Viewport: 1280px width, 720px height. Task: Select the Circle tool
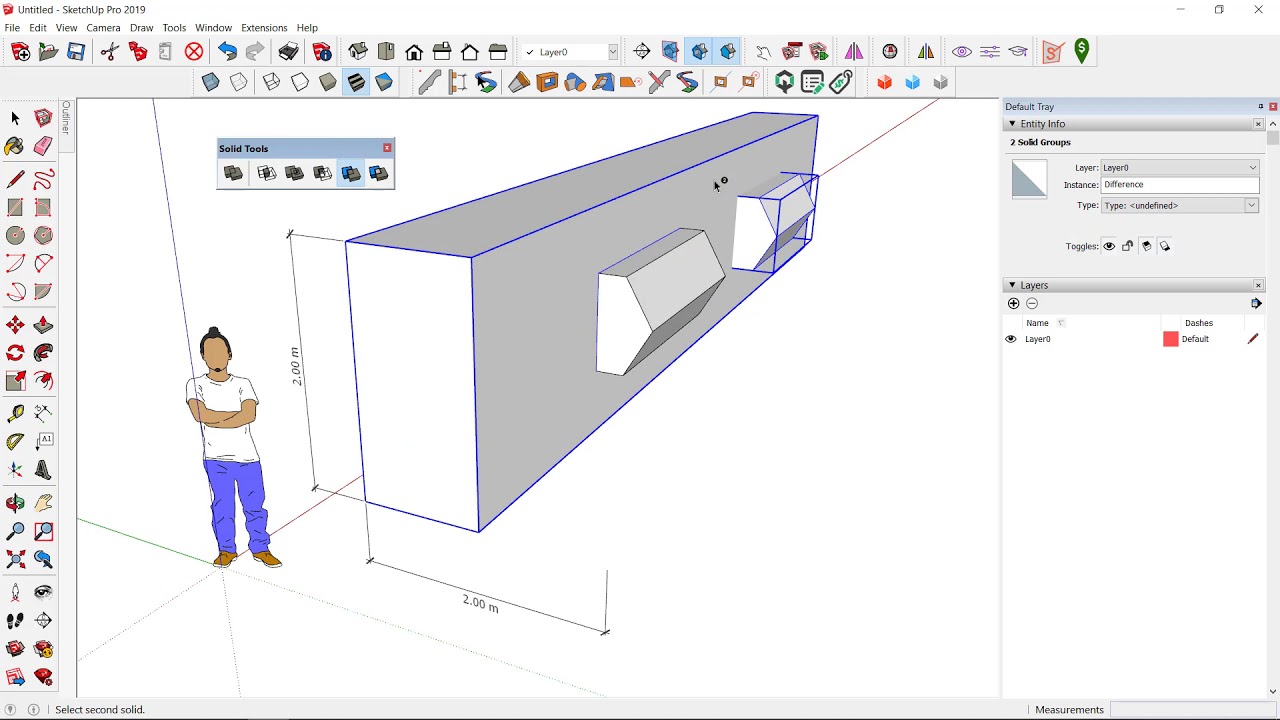pos(15,235)
